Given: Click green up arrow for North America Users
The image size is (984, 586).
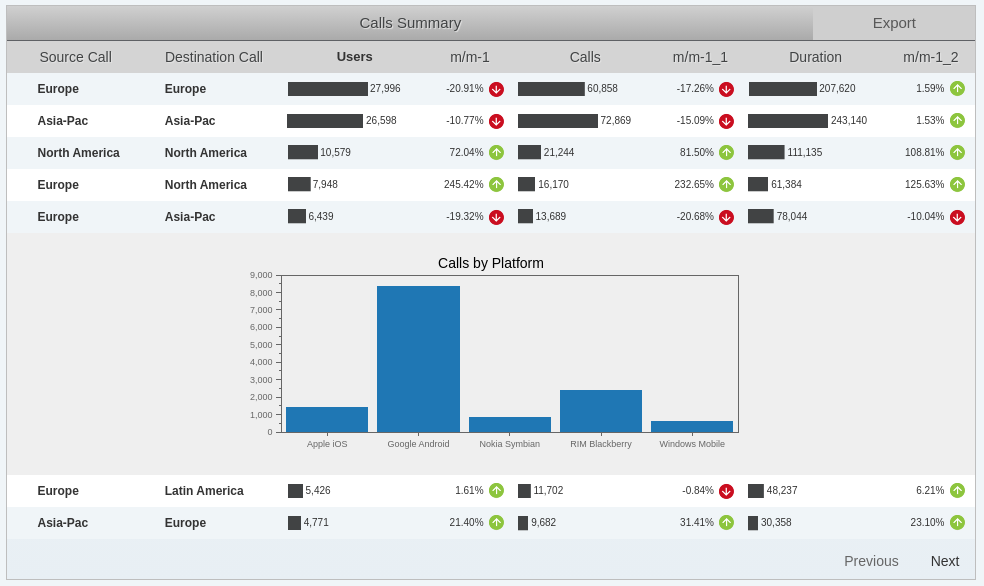Looking at the screenshot, I should pyautogui.click(x=496, y=153).
